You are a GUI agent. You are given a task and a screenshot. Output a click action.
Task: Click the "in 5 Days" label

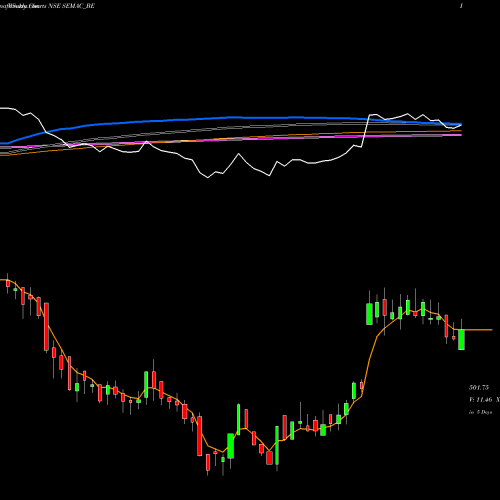click(x=480, y=412)
